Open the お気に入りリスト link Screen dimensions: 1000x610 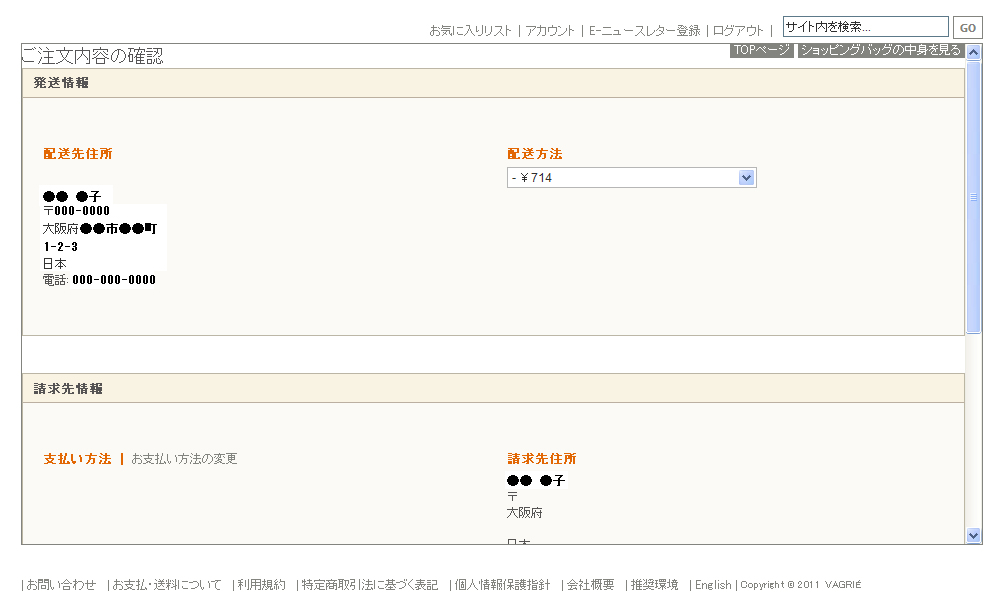(x=471, y=30)
